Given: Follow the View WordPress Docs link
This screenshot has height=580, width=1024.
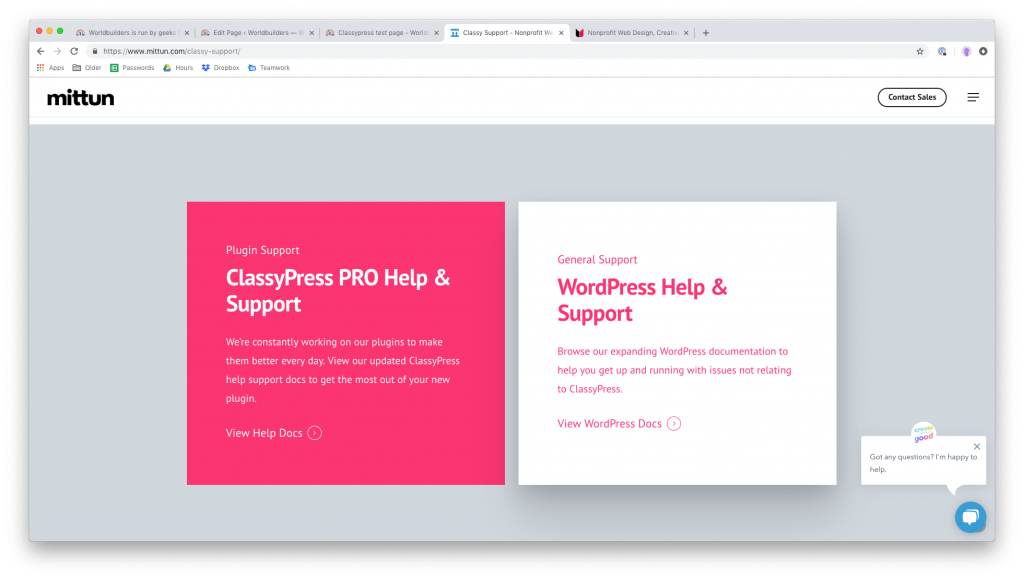Looking at the screenshot, I should 609,423.
